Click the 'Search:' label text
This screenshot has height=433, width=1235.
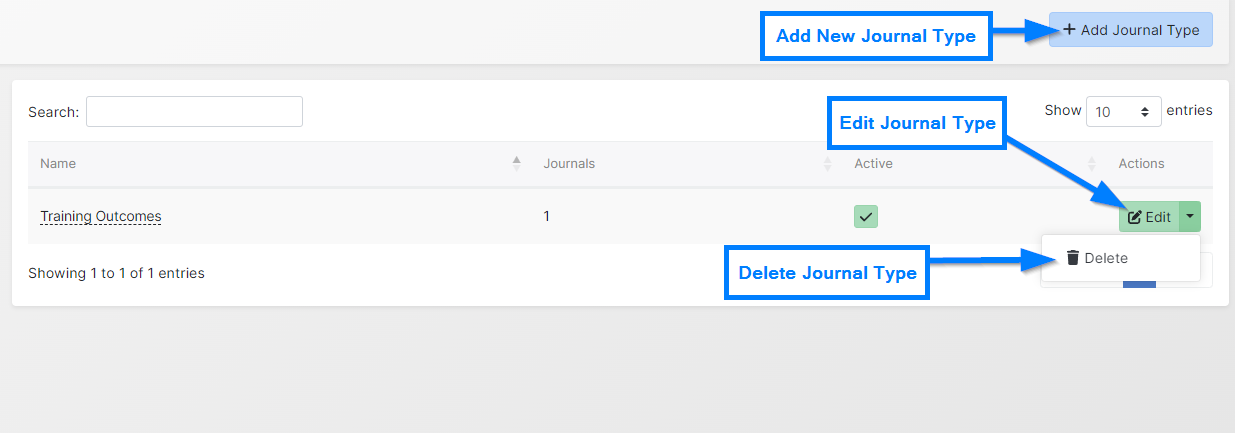[53, 112]
